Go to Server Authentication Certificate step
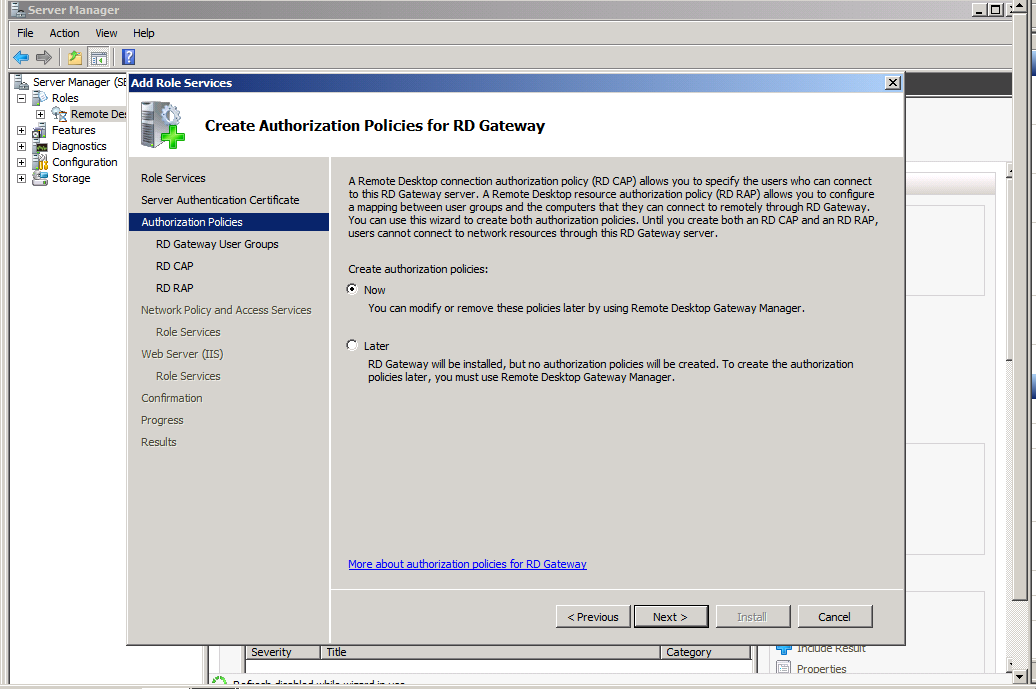 point(220,199)
